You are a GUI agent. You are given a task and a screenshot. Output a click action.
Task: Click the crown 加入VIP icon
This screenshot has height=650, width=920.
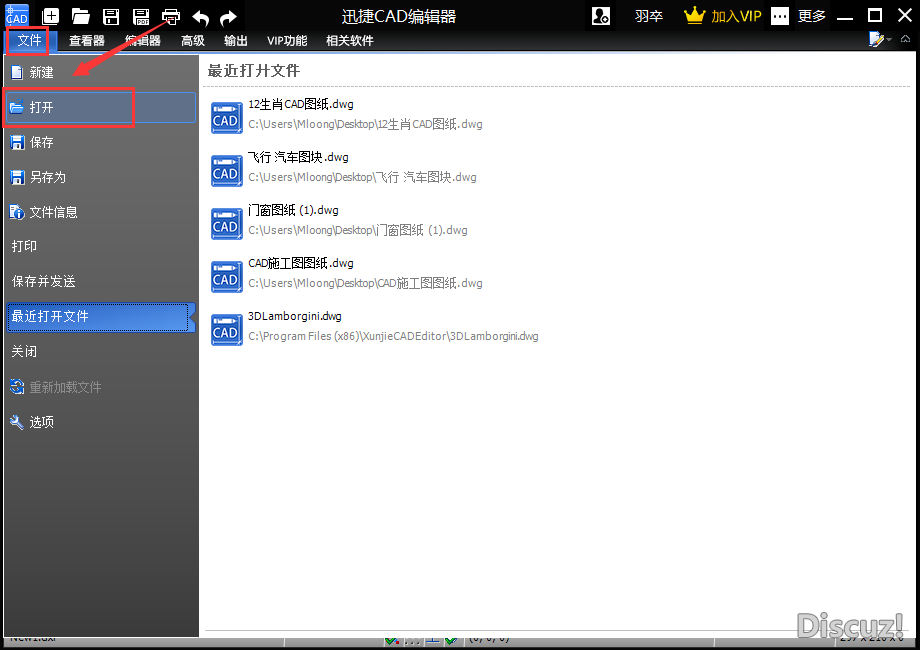pyautogui.click(x=695, y=16)
